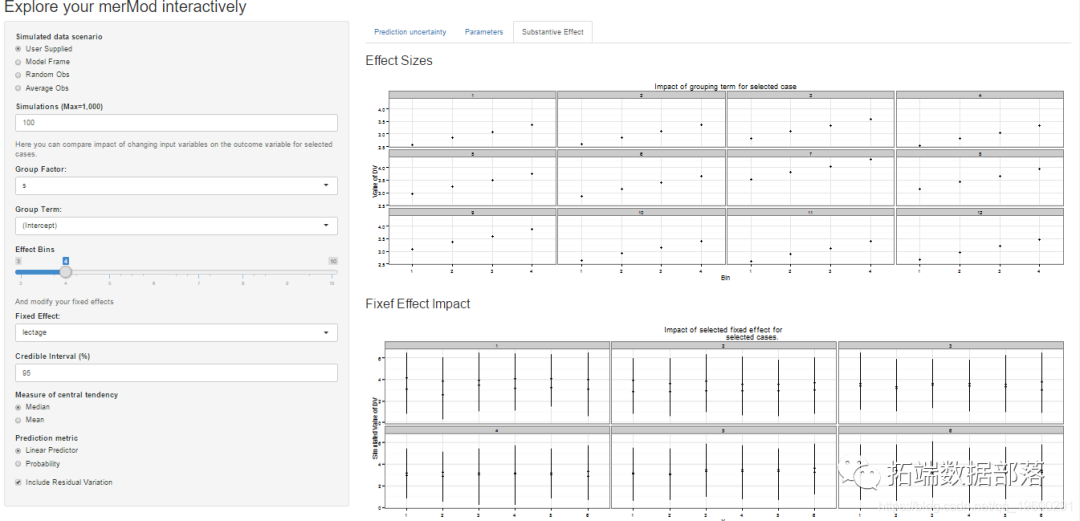Click the Effect Bins slider minimum label 3
This screenshot has width=1080, height=521.
19,261
